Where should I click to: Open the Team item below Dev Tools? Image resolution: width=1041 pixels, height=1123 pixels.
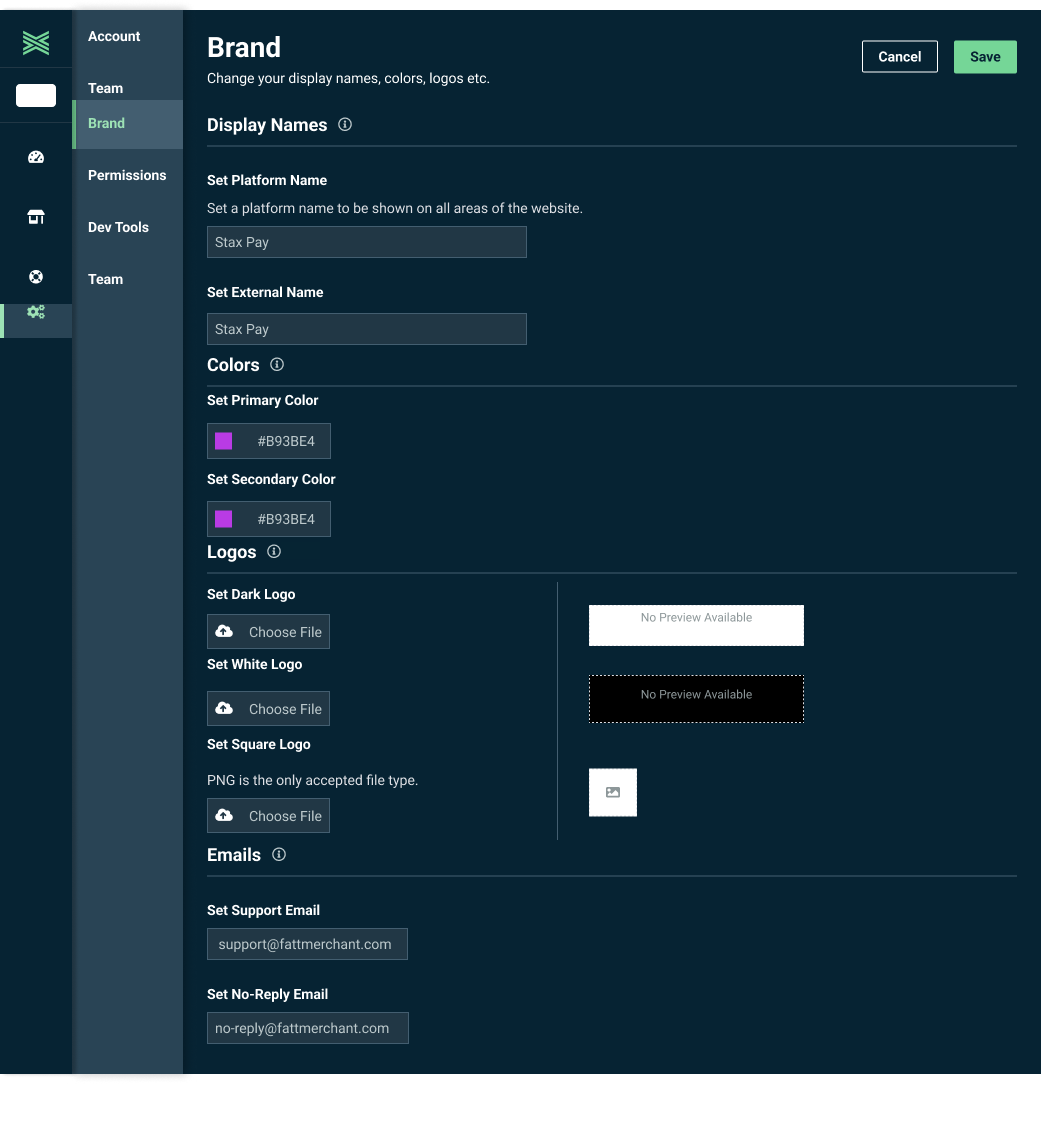tap(105, 279)
